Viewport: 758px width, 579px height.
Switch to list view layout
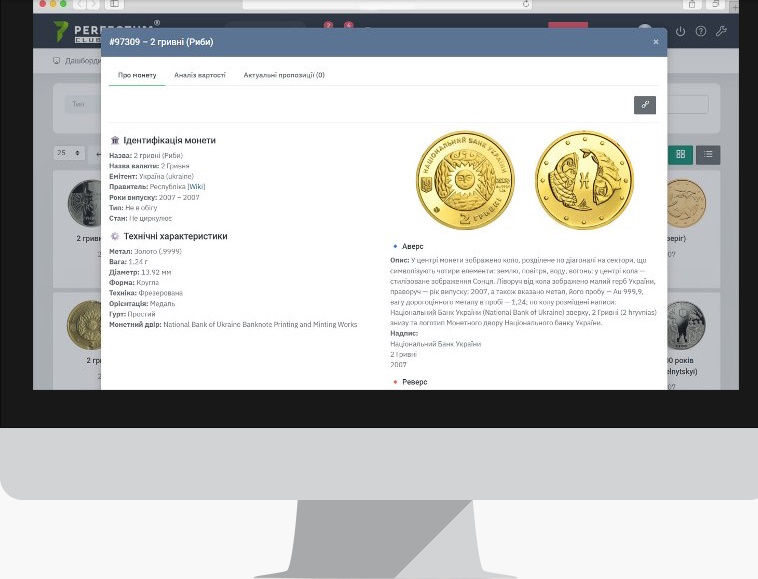point(707,154)
